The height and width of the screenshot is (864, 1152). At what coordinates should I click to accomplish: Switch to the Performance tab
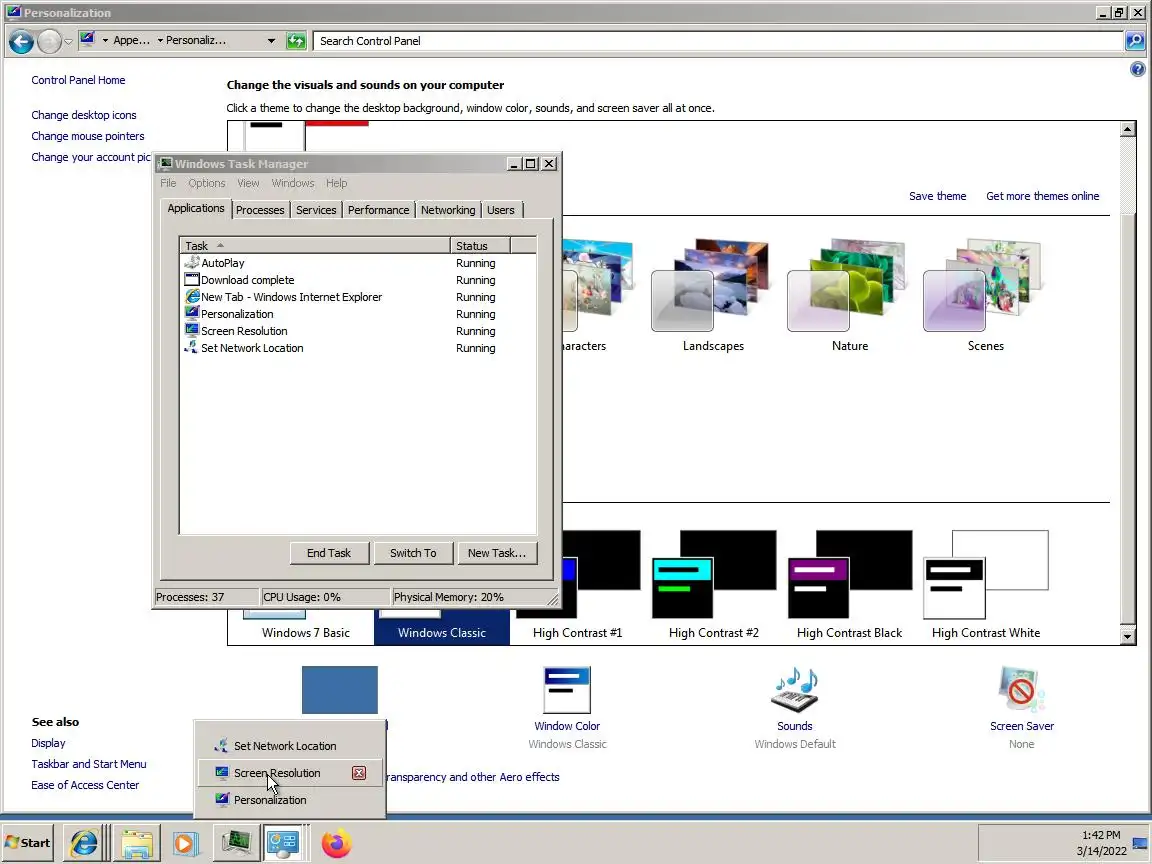point(378,210)
